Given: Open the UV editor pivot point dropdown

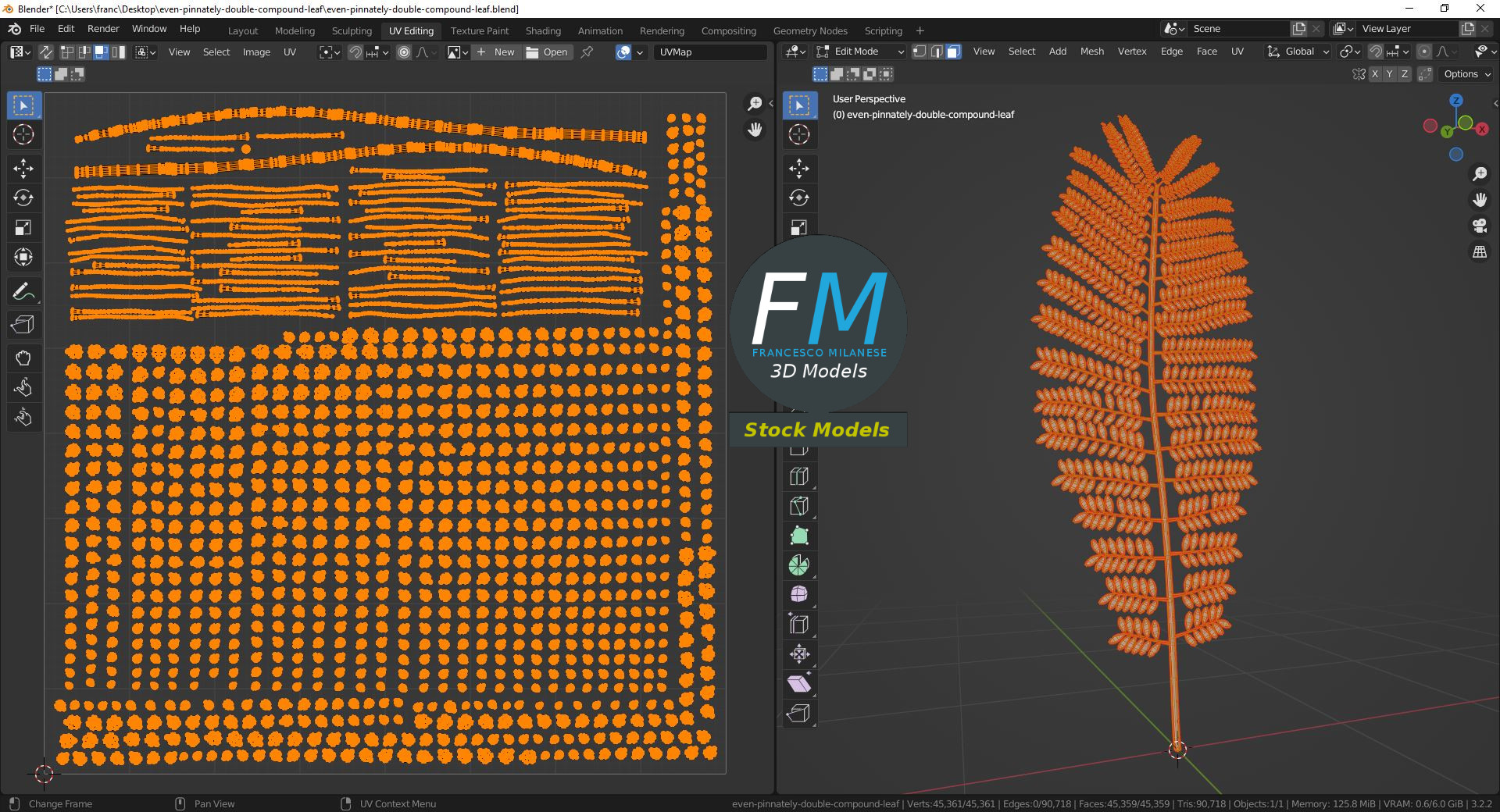Looking at the screenshot, I should 330,52.
